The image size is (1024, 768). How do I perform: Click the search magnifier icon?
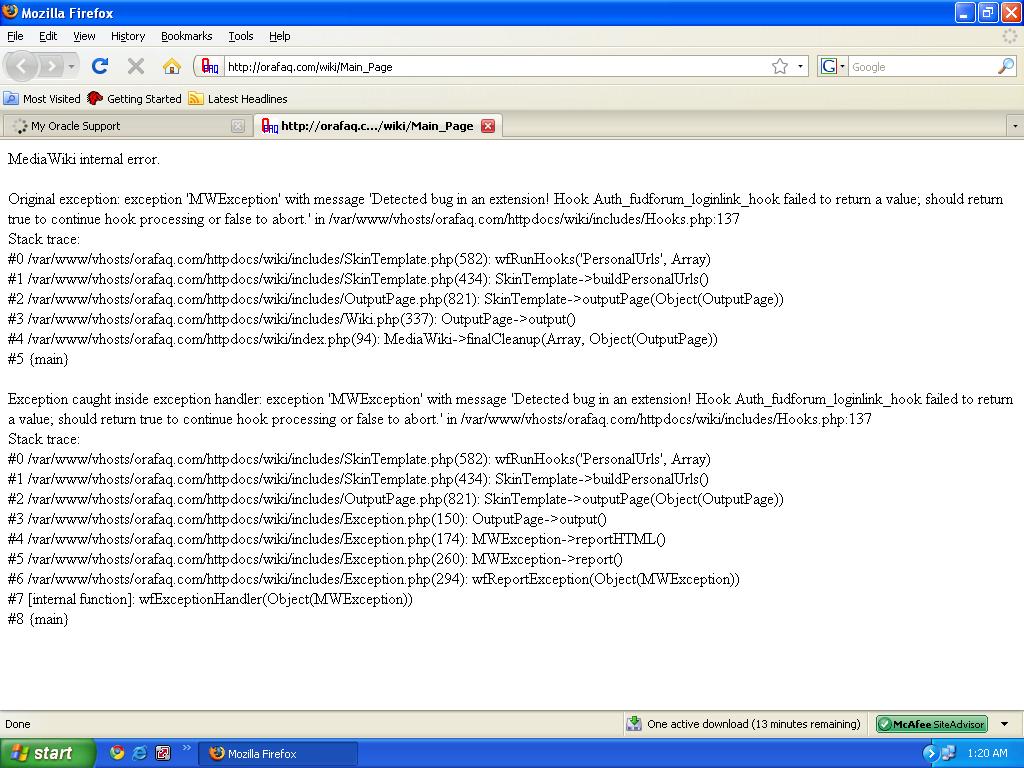1006,67
